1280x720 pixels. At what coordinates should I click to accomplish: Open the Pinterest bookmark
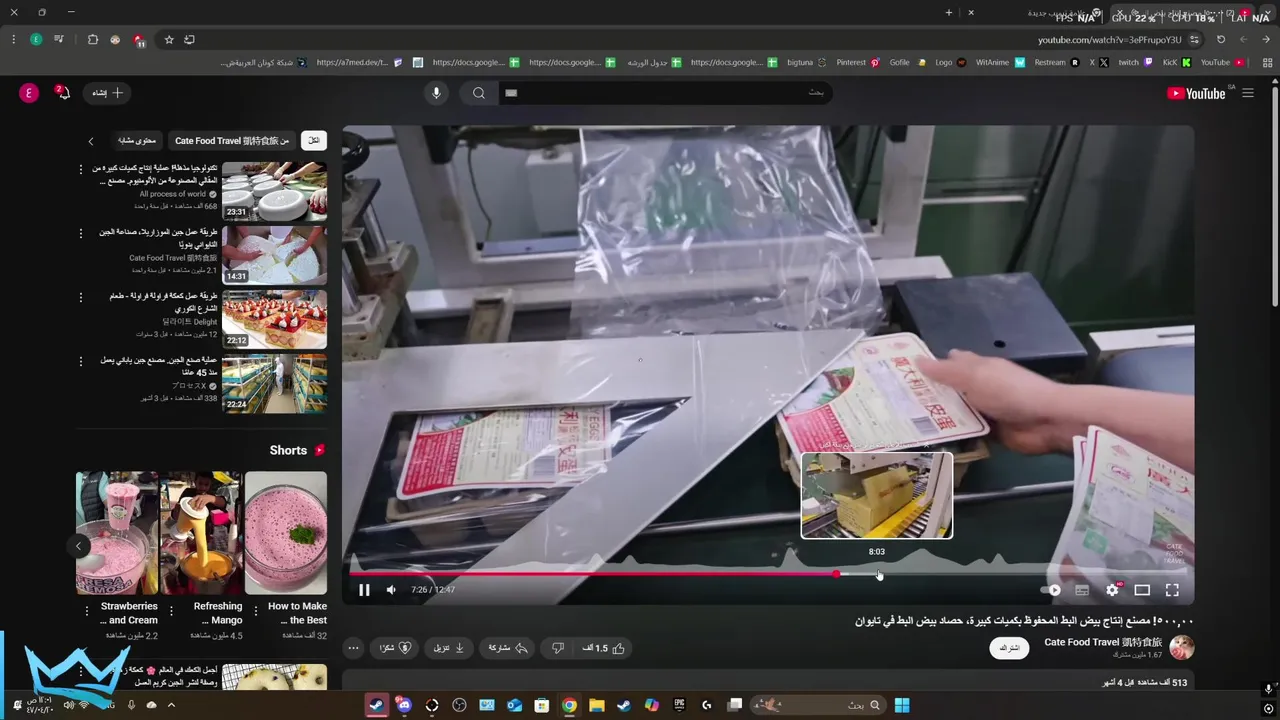tap(858, 62)
